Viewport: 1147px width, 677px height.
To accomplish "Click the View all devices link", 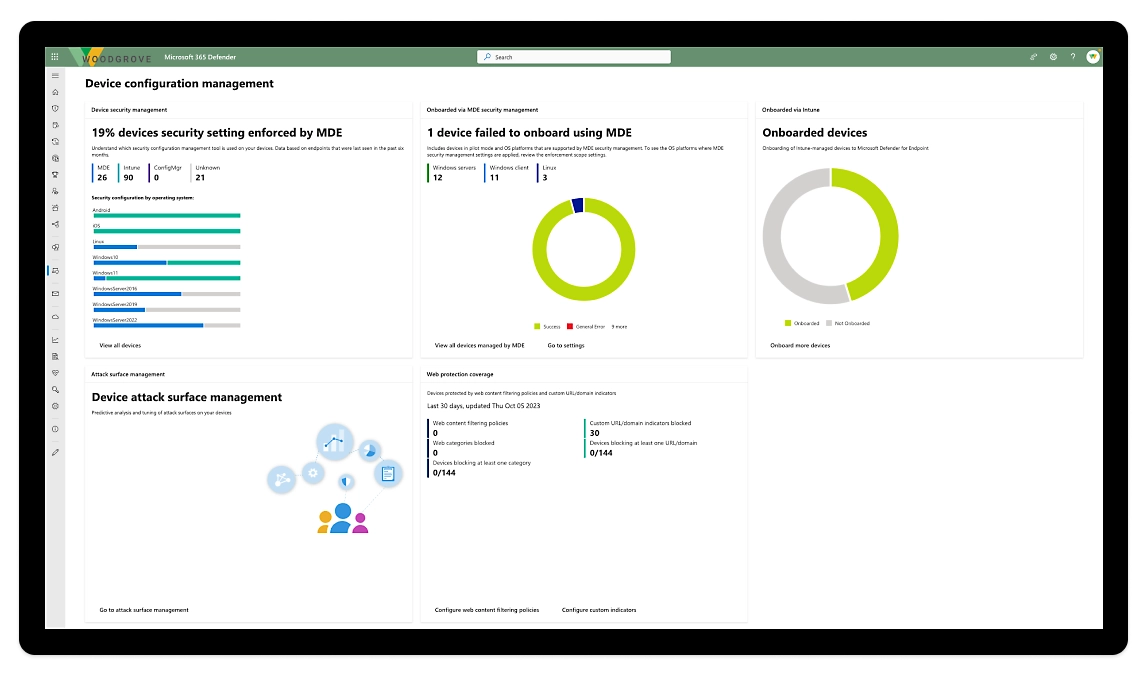I will 120,345.
